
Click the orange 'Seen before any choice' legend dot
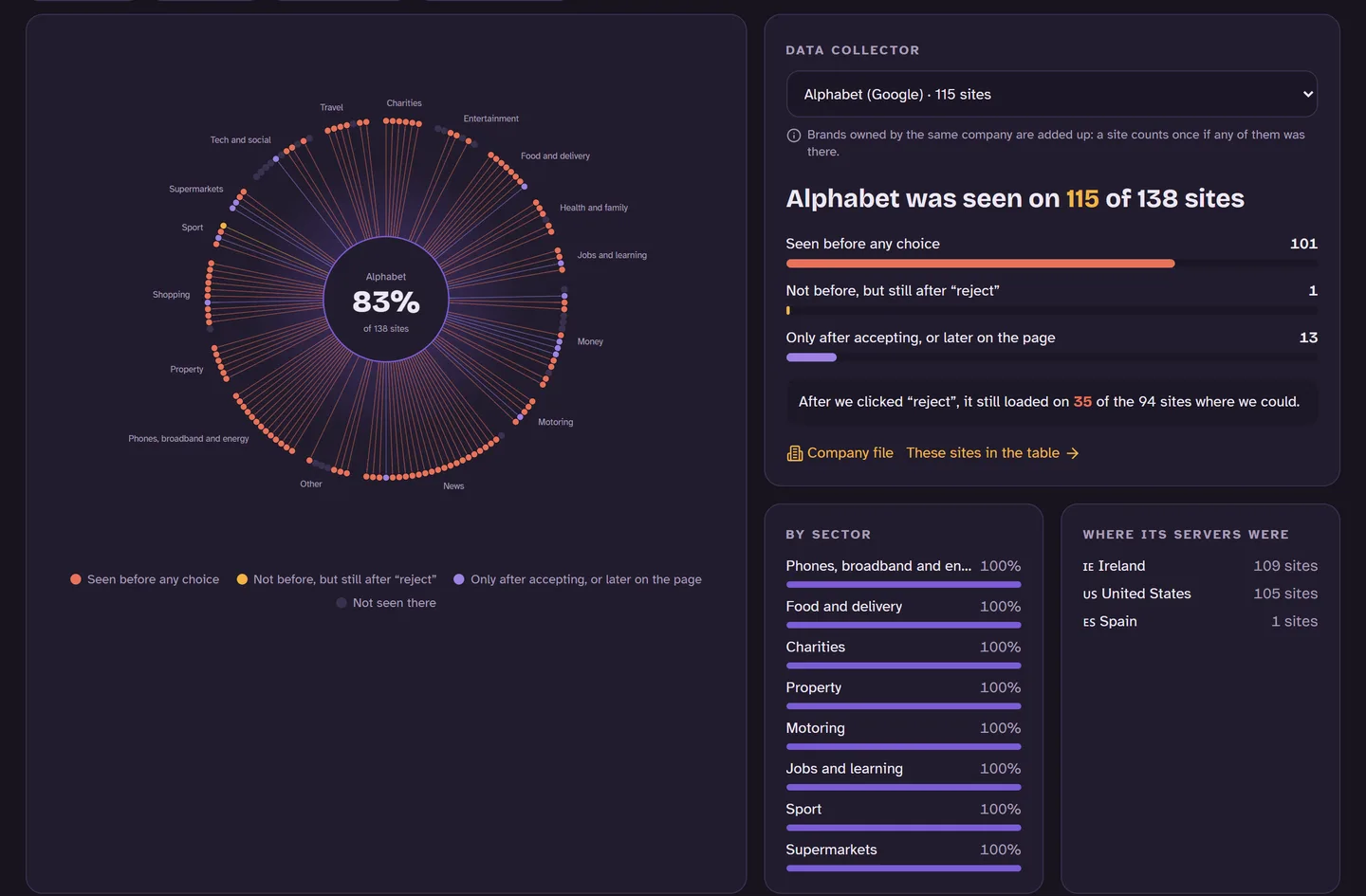76,579
